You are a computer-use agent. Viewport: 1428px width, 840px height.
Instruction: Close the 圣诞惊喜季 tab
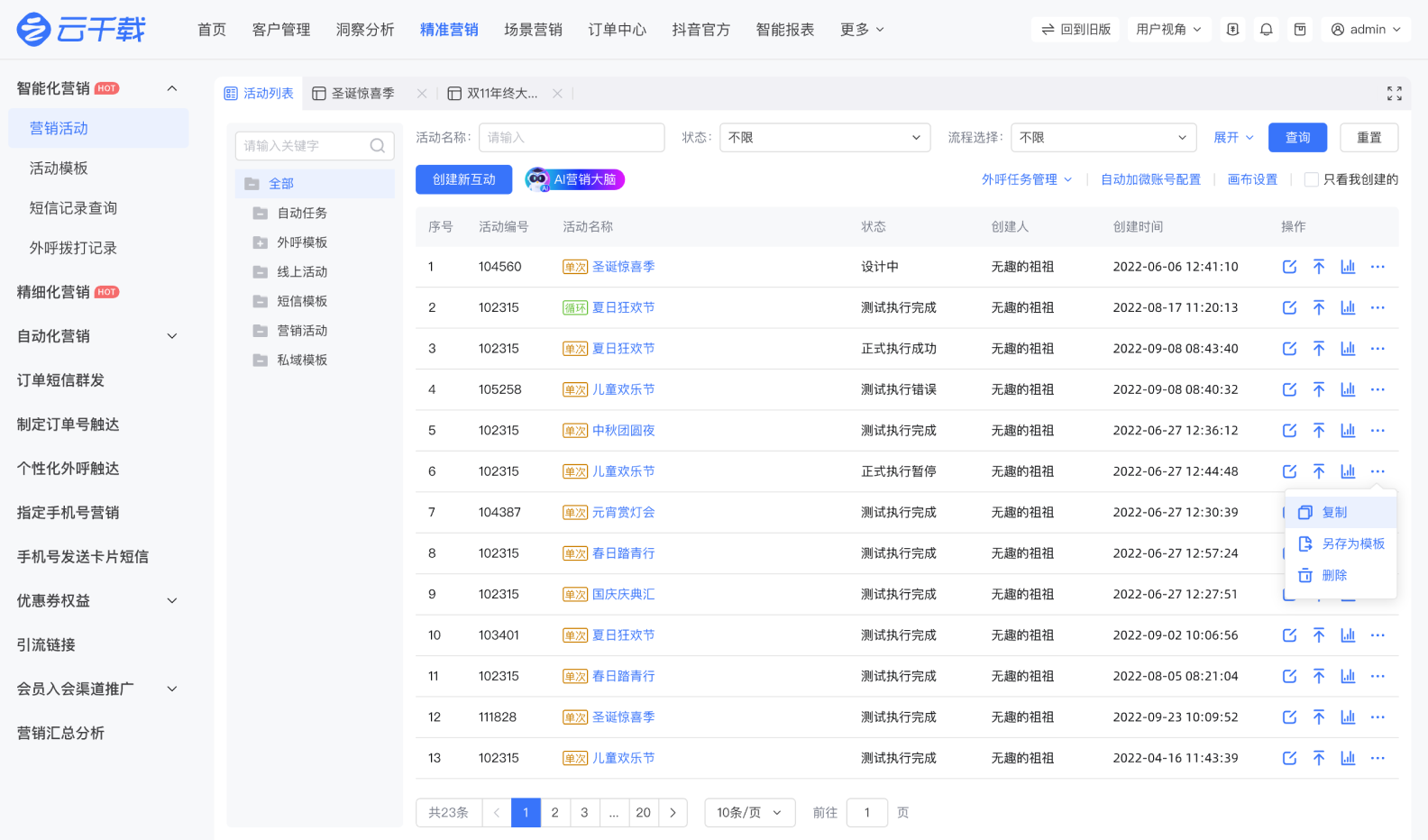(422, 94)
